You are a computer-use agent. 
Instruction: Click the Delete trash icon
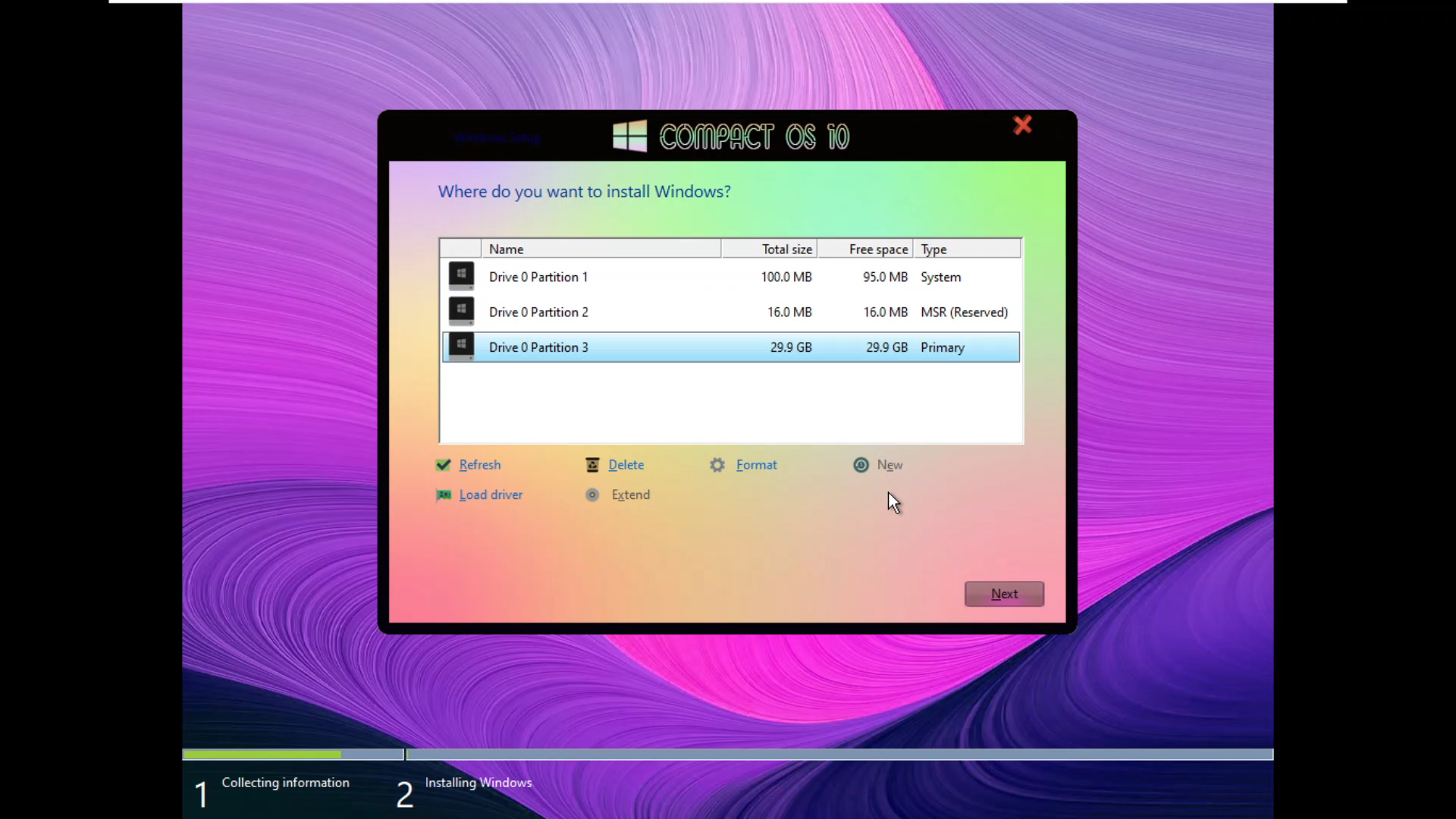click(x=592, y=465)
